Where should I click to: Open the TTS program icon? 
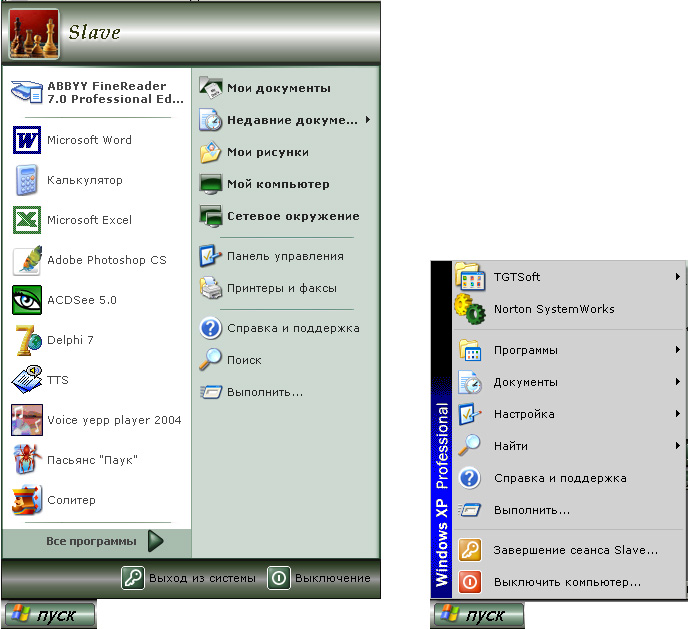[27, 379]
